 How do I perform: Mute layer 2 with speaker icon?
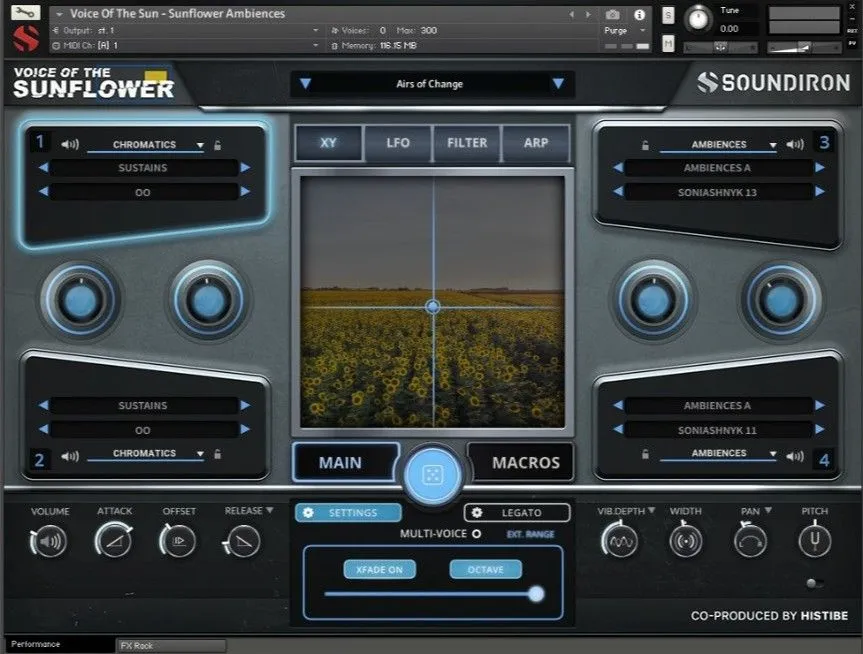70,456
